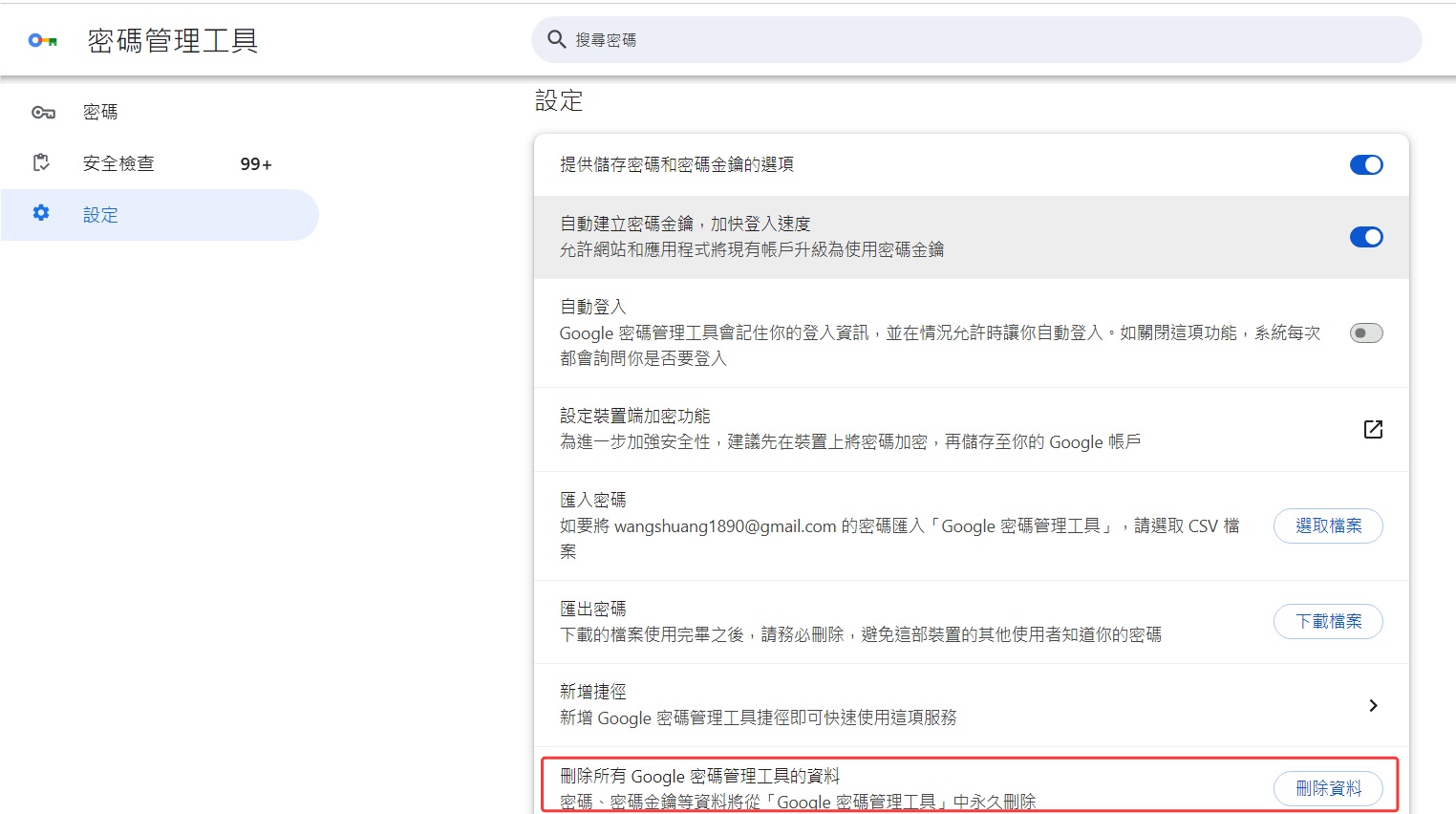Click the 刪除所有 Google 密碼管理工具的資料 title
This screenshot has width=1456, height=814.
700,776
